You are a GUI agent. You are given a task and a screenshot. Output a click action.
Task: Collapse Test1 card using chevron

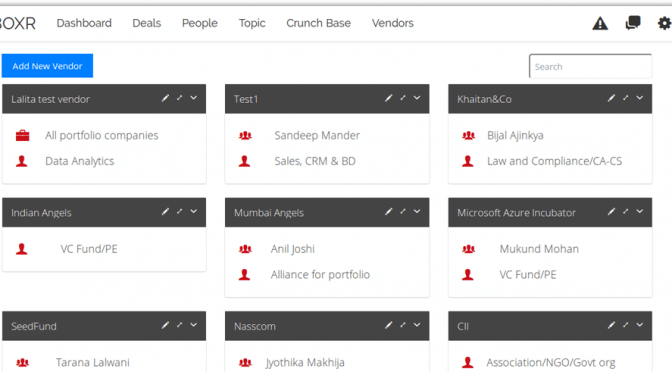point(417,98)
